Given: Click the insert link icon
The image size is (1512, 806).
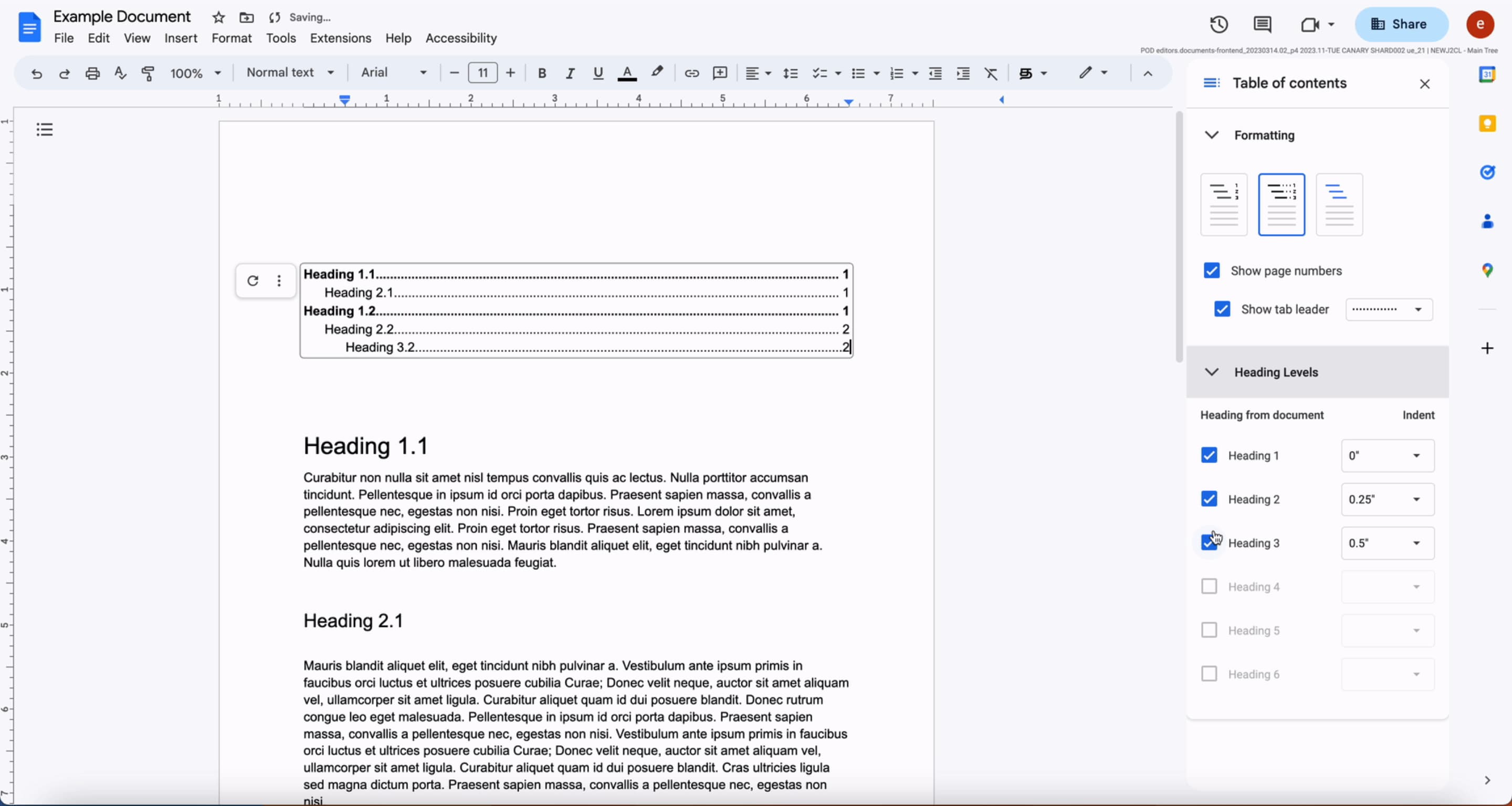Looking at the screenshot, I should (691, 73).
